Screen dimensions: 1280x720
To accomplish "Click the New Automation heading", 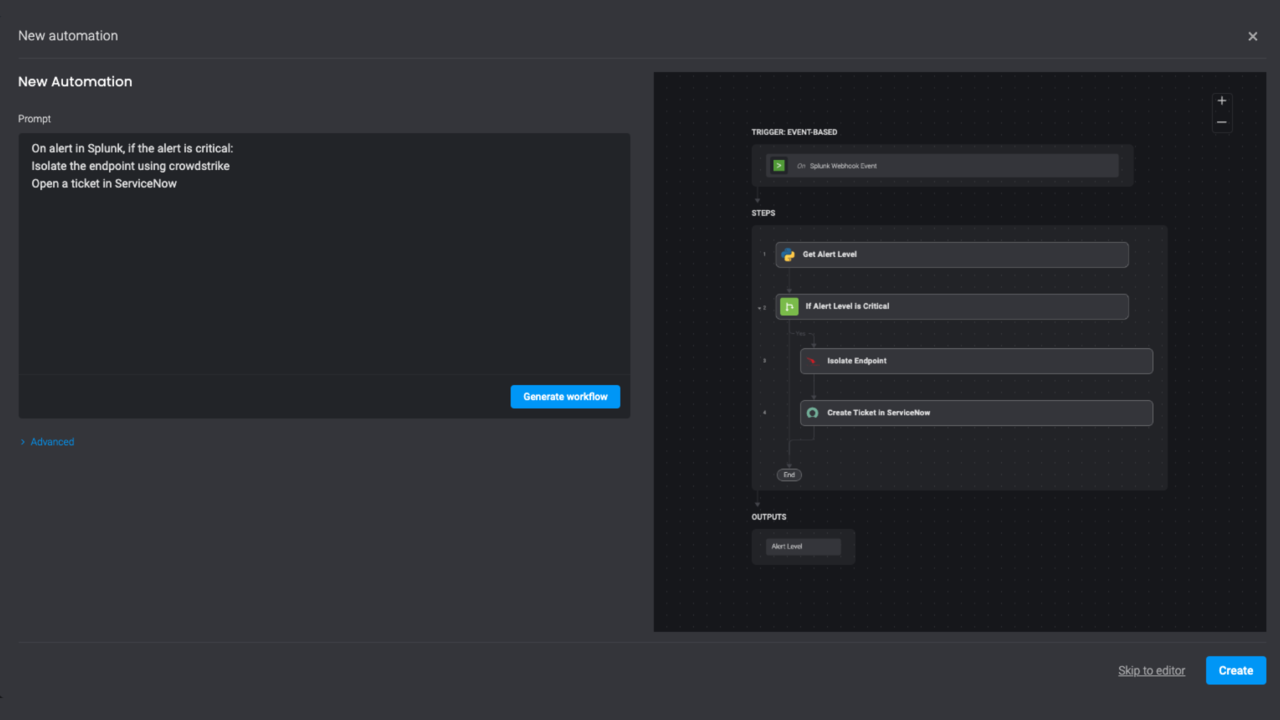I will [75, 82].
